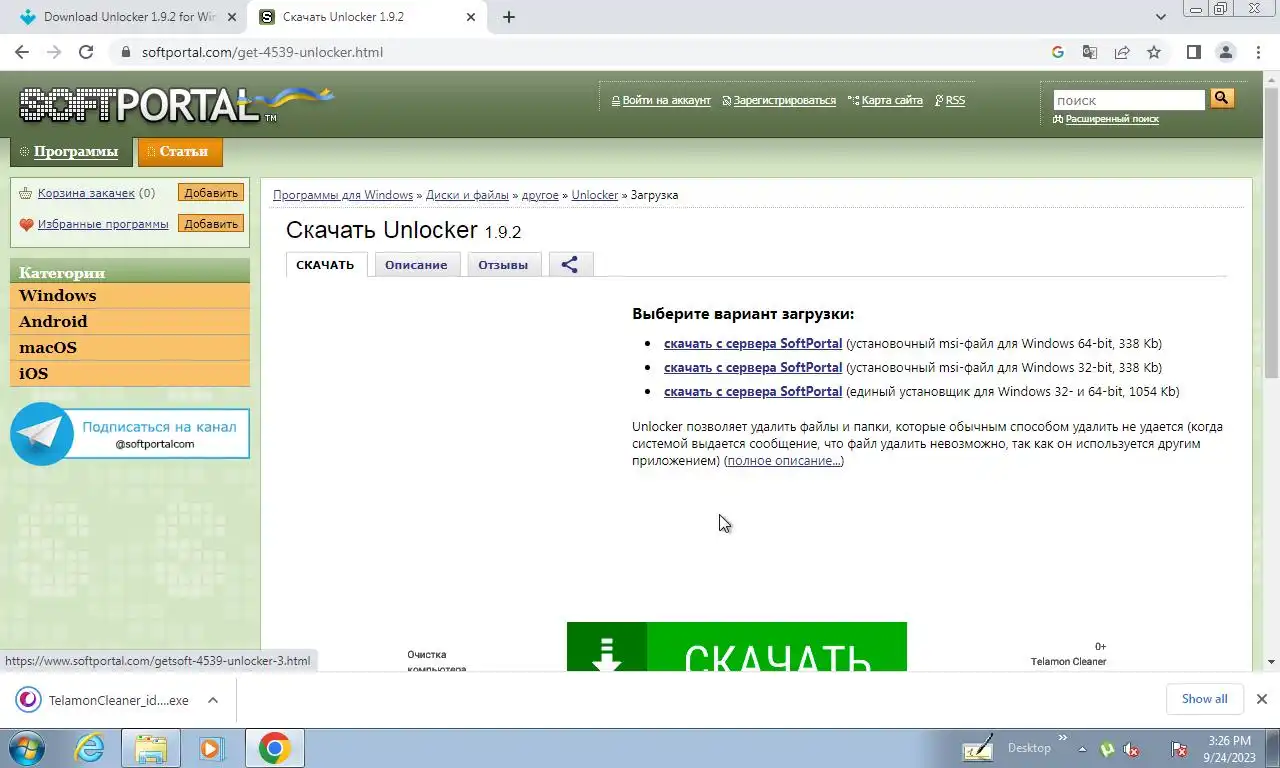Click the Chrome taskbar icon
This screenshot has height=768, width=1280.
click(274, 748)
